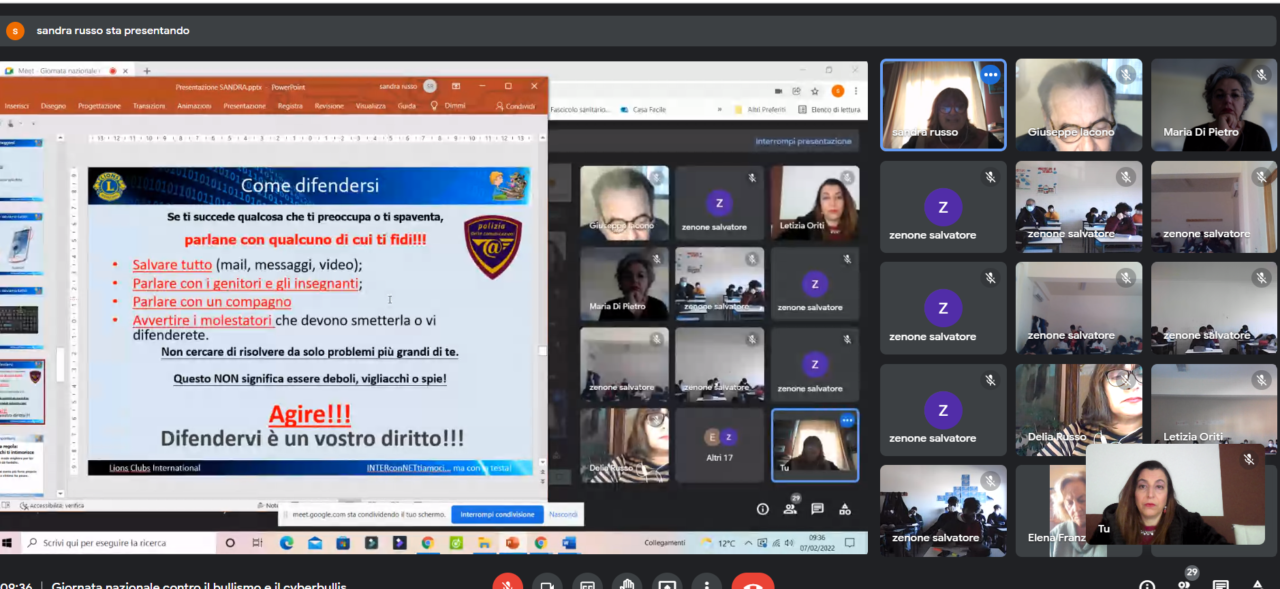Open Fascicolo sanitario bookmark
The image size is (1280, 589).
580,109
